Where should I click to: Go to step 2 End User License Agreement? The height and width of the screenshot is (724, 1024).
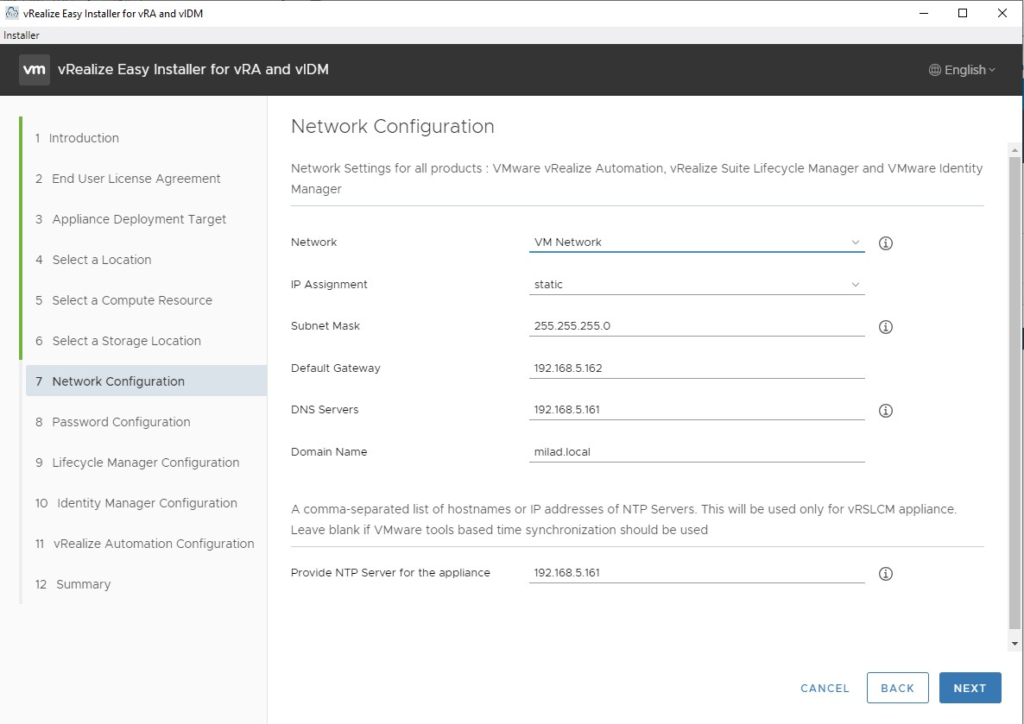click(128, 178)
